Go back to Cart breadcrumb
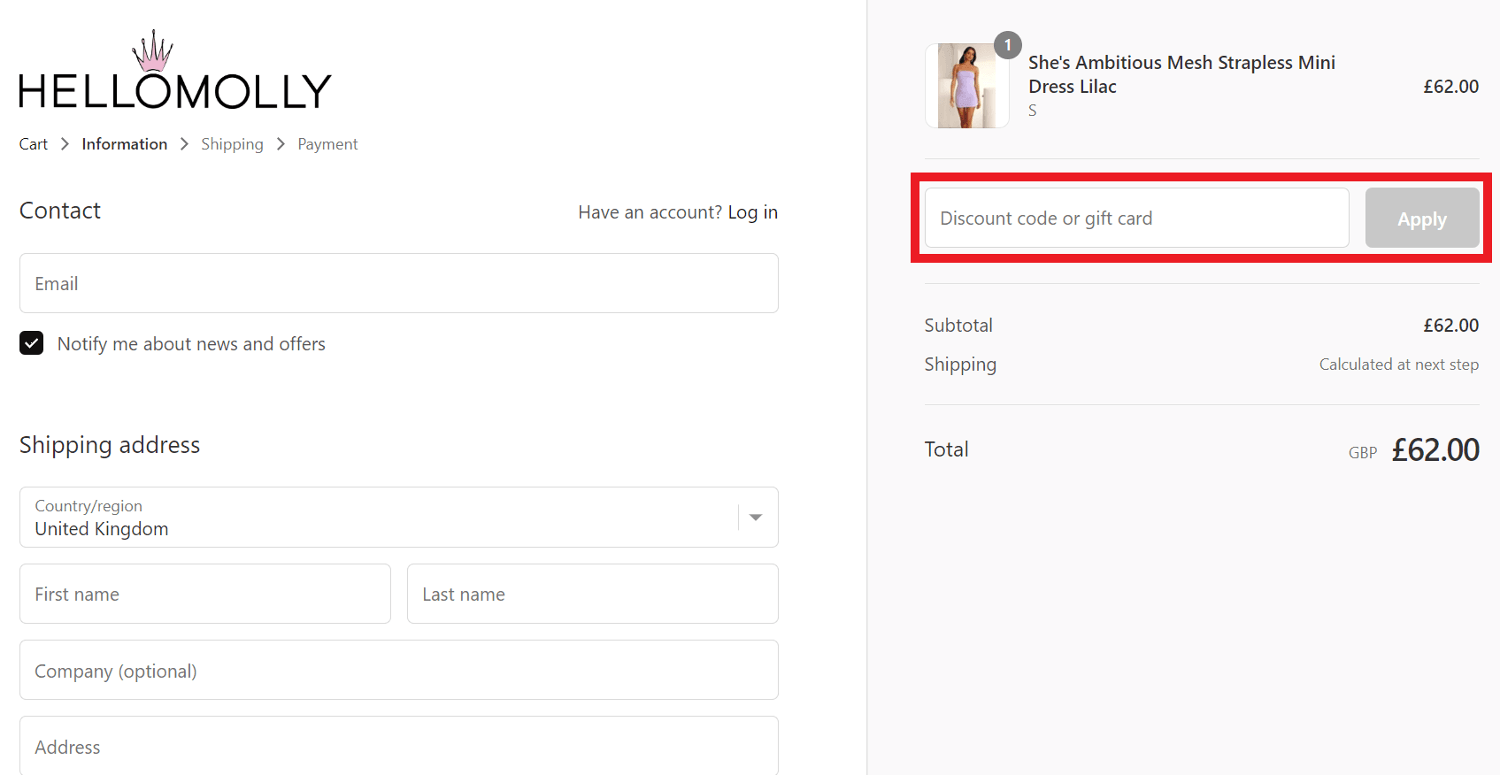The width and height of the screenshot is (1500, 775). 33,144
